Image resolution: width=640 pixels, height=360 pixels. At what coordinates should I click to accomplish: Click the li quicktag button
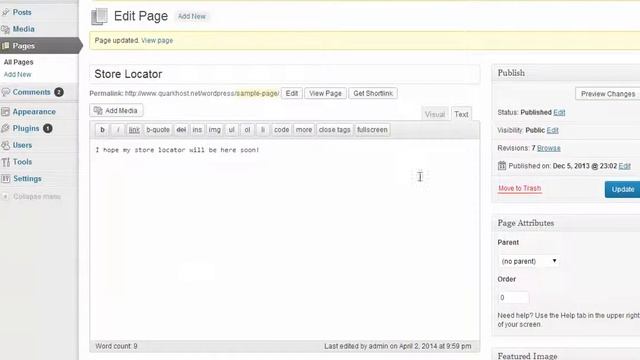pos(262,130)
